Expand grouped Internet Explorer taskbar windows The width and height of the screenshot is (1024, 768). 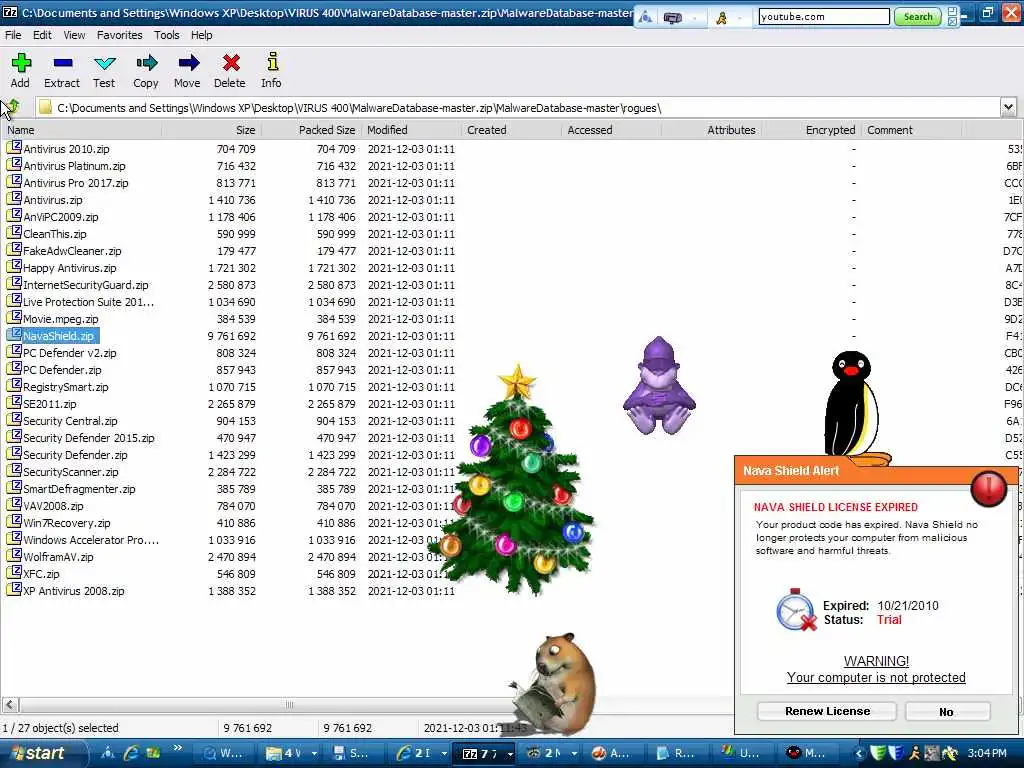click(444, 754)
